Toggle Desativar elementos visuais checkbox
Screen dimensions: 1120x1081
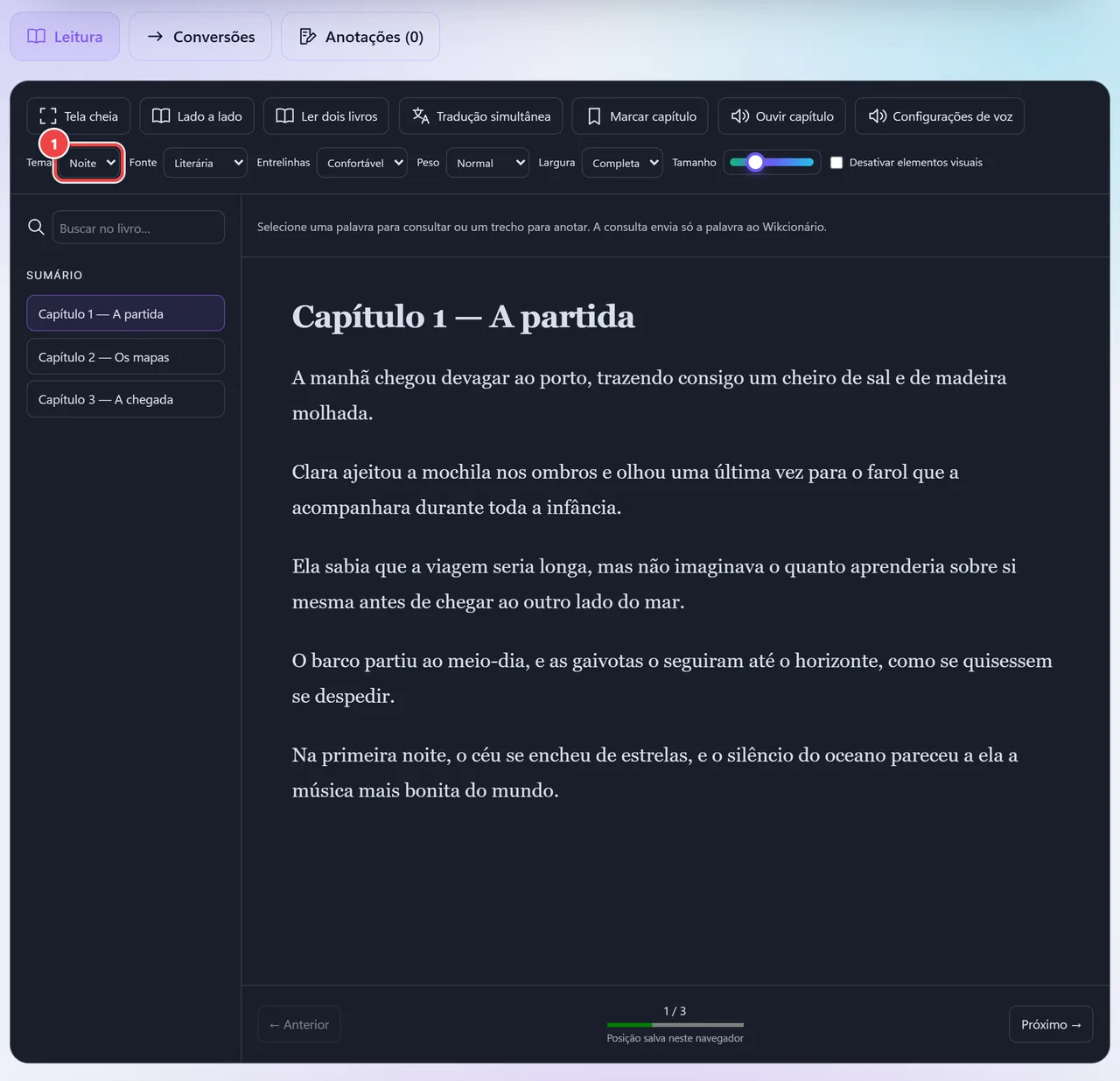[836, 163]
